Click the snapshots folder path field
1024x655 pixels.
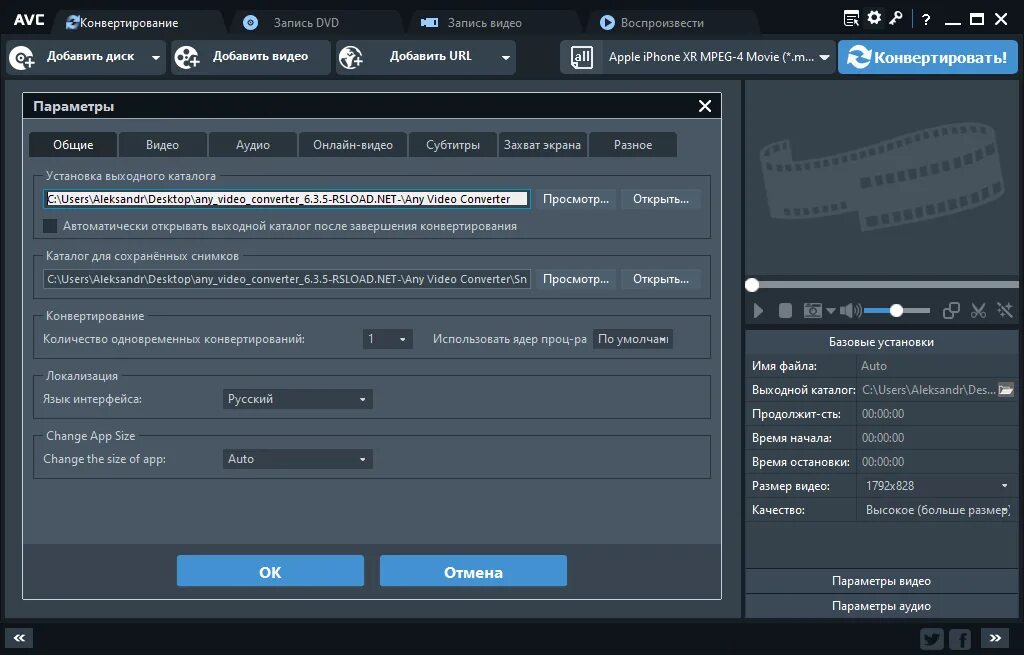[287, 279]
